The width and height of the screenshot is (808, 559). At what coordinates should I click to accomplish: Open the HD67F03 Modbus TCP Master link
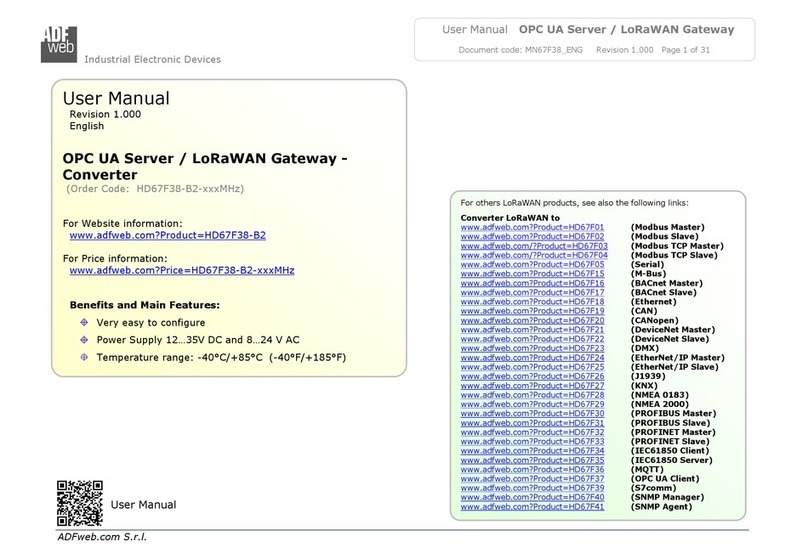click(x=534, y=246)
